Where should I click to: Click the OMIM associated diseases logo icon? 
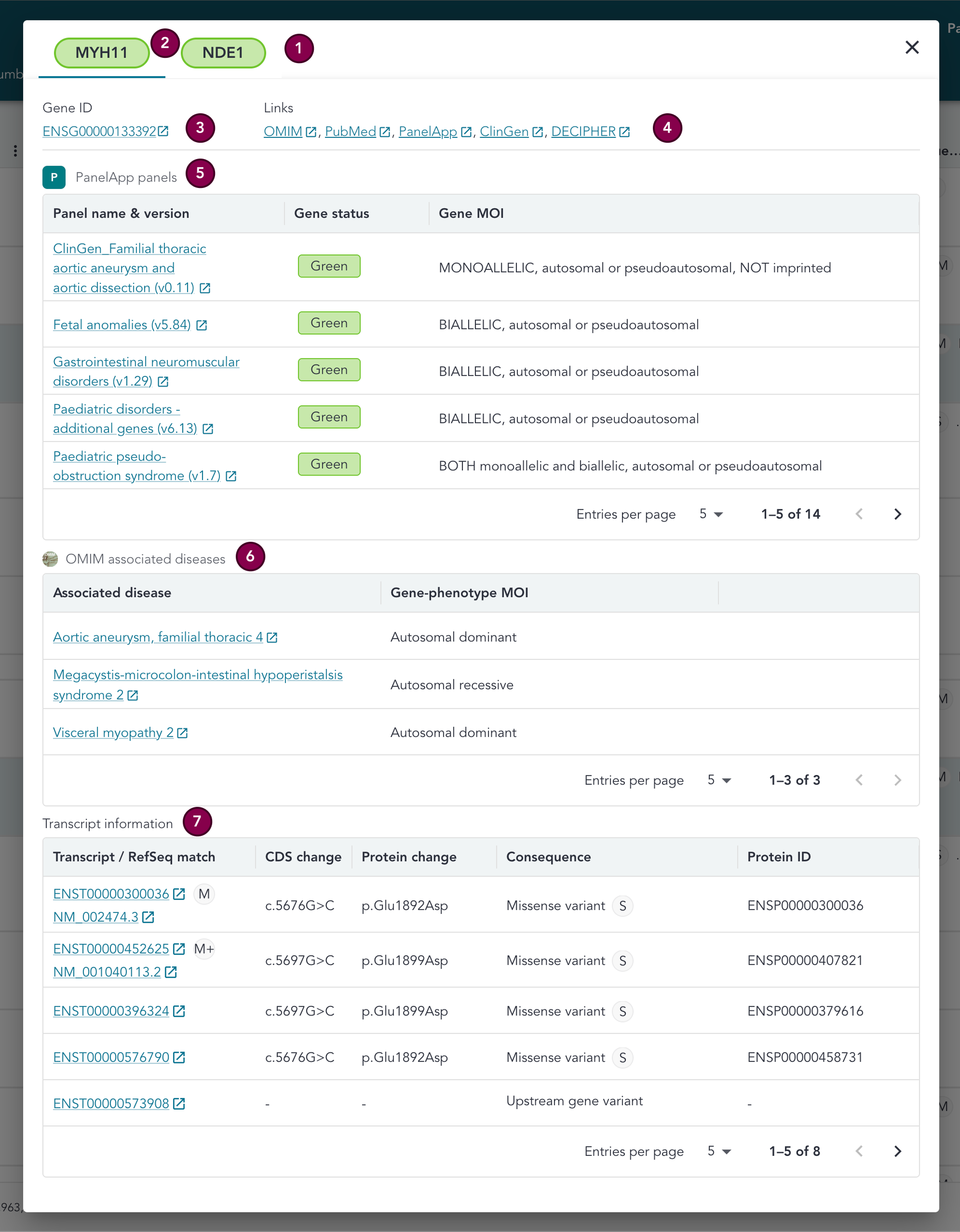coord(50,559)
